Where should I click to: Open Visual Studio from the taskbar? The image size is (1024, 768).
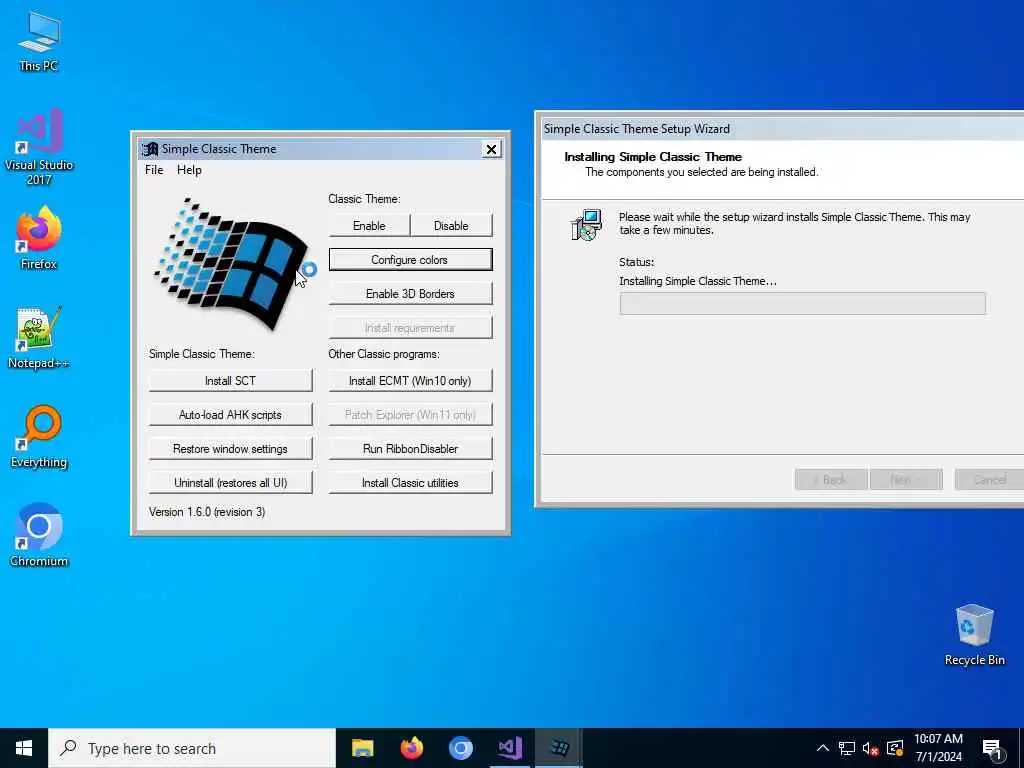pos(509,748)
